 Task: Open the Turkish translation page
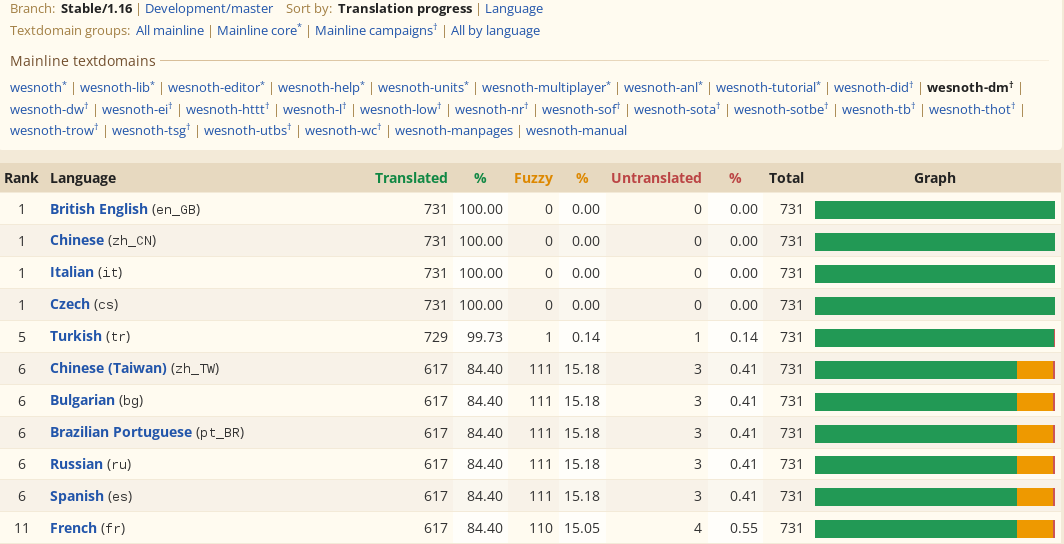click(x=76, y=336)
